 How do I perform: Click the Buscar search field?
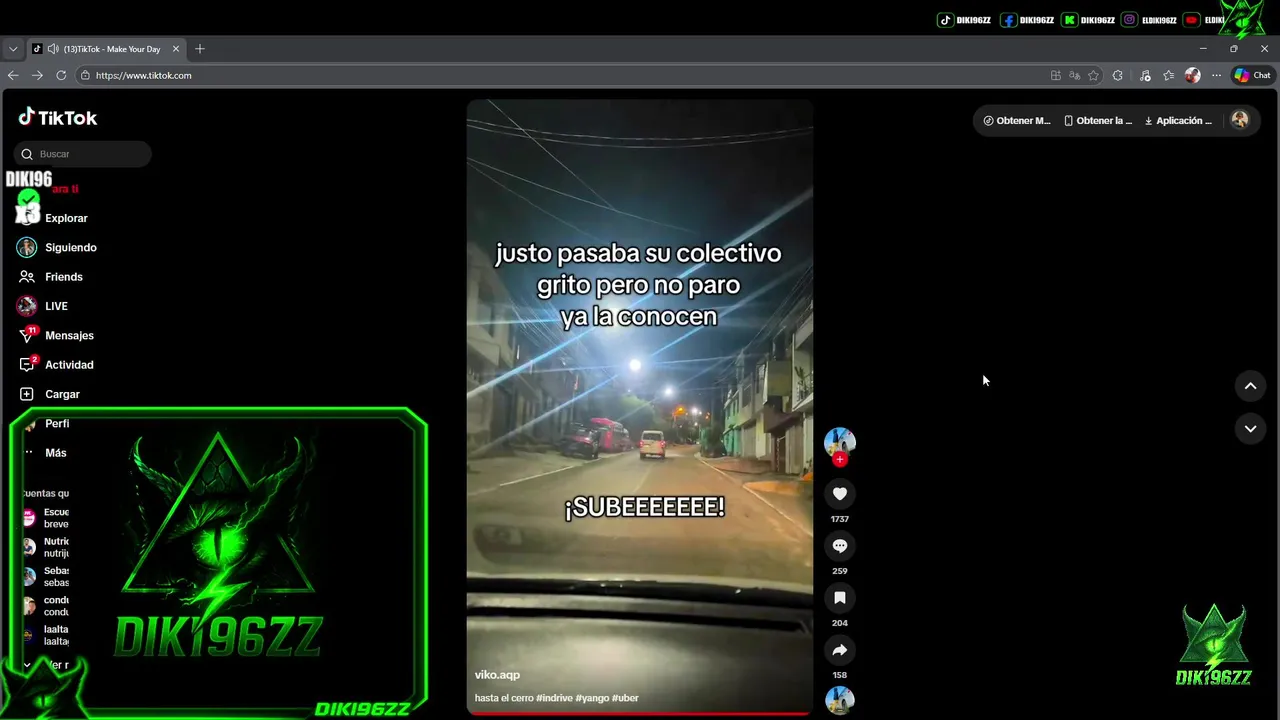[x=83, y=154]
